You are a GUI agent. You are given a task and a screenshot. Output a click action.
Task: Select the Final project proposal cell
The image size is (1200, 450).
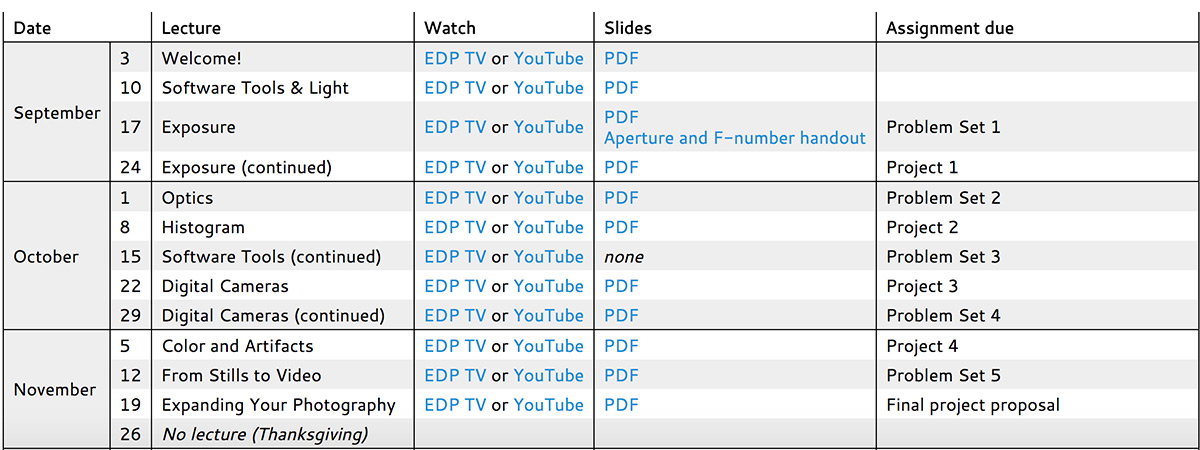1037,405
